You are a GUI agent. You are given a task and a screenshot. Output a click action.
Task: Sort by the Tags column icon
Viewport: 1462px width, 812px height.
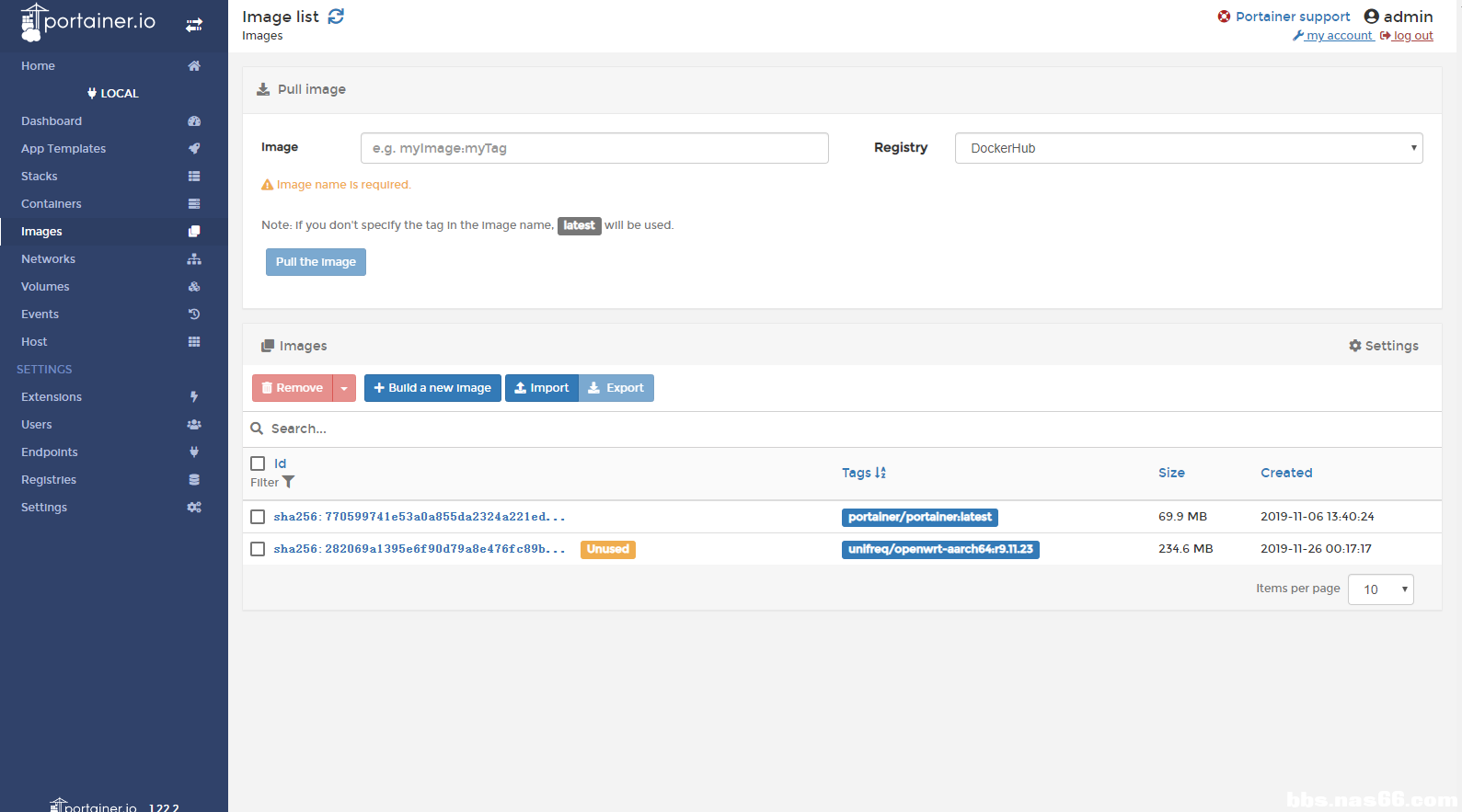click(881, 473)
